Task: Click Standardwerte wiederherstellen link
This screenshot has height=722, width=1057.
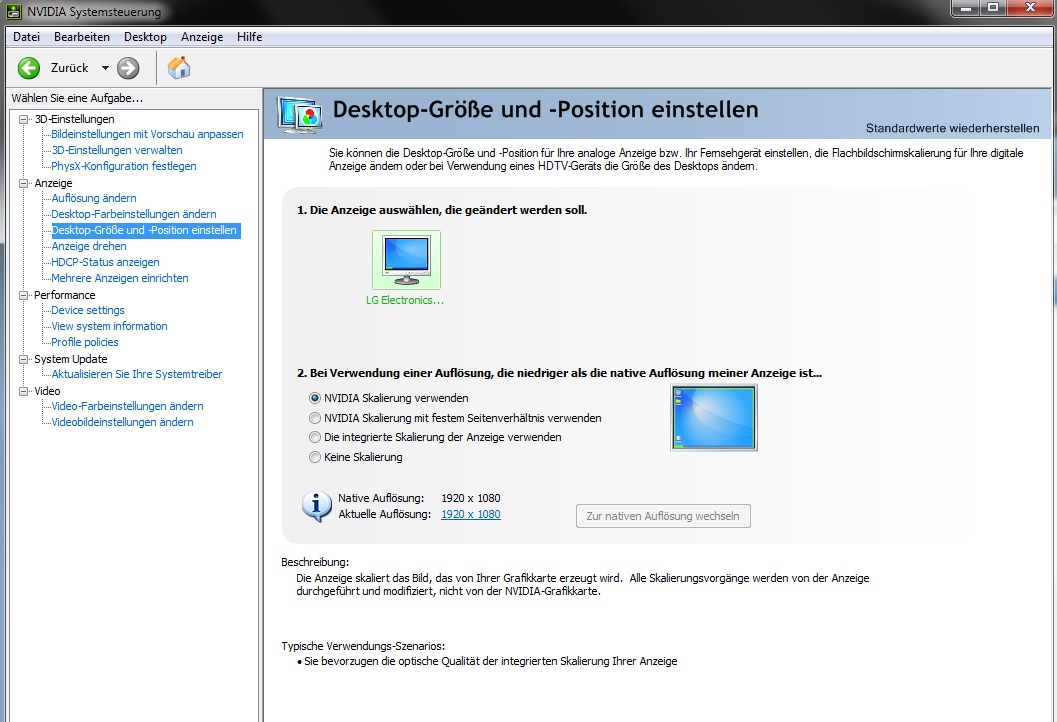Action: [952, 128]
